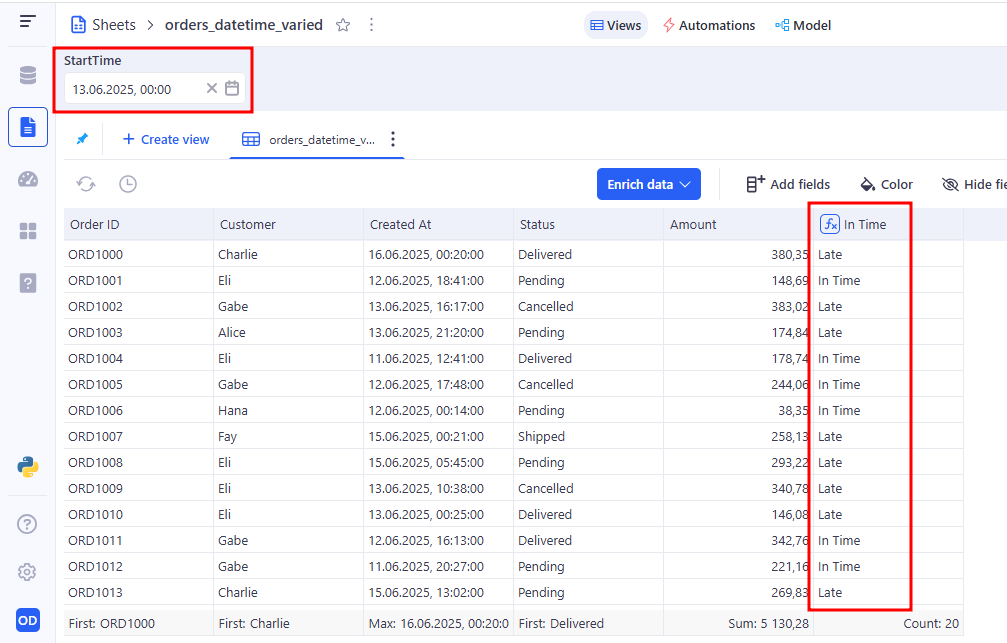The height and width of the screenshot is (643, 1007).
Task: Select the ORD1013 cell
Action: coord(139,592)
